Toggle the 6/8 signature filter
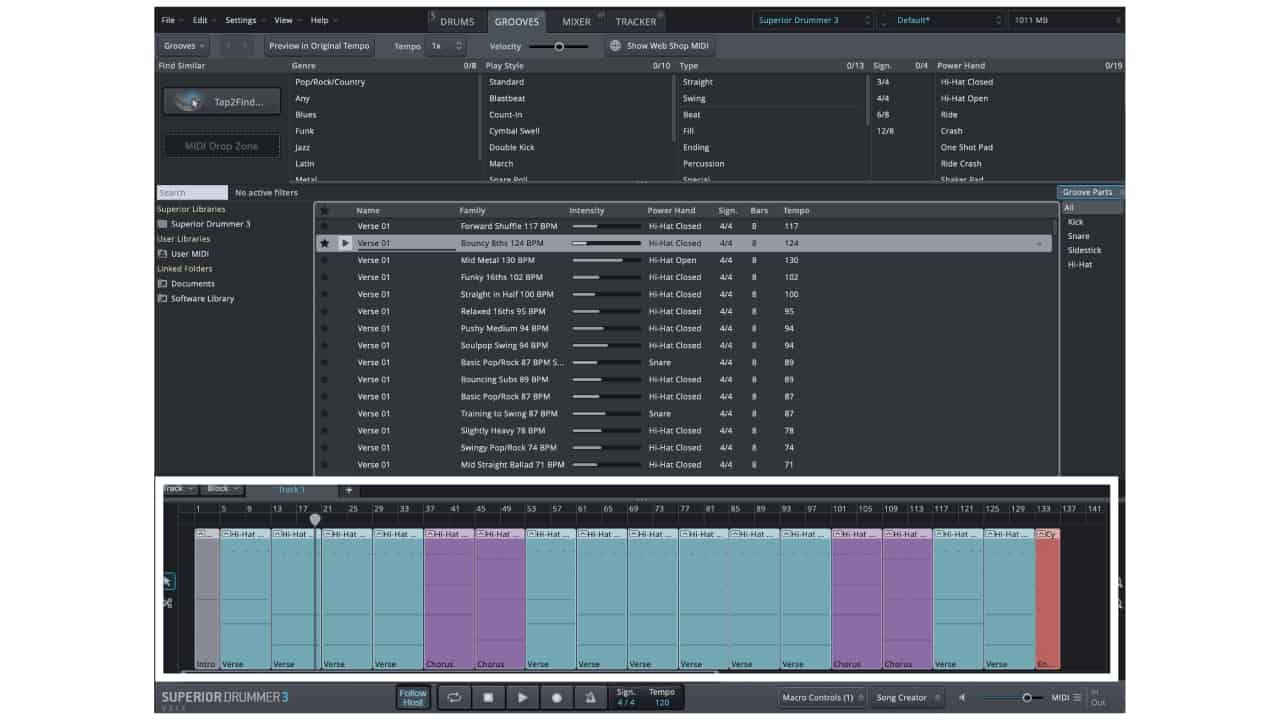The height and width of the screenshot is (720, 1280). click(883, 115)
